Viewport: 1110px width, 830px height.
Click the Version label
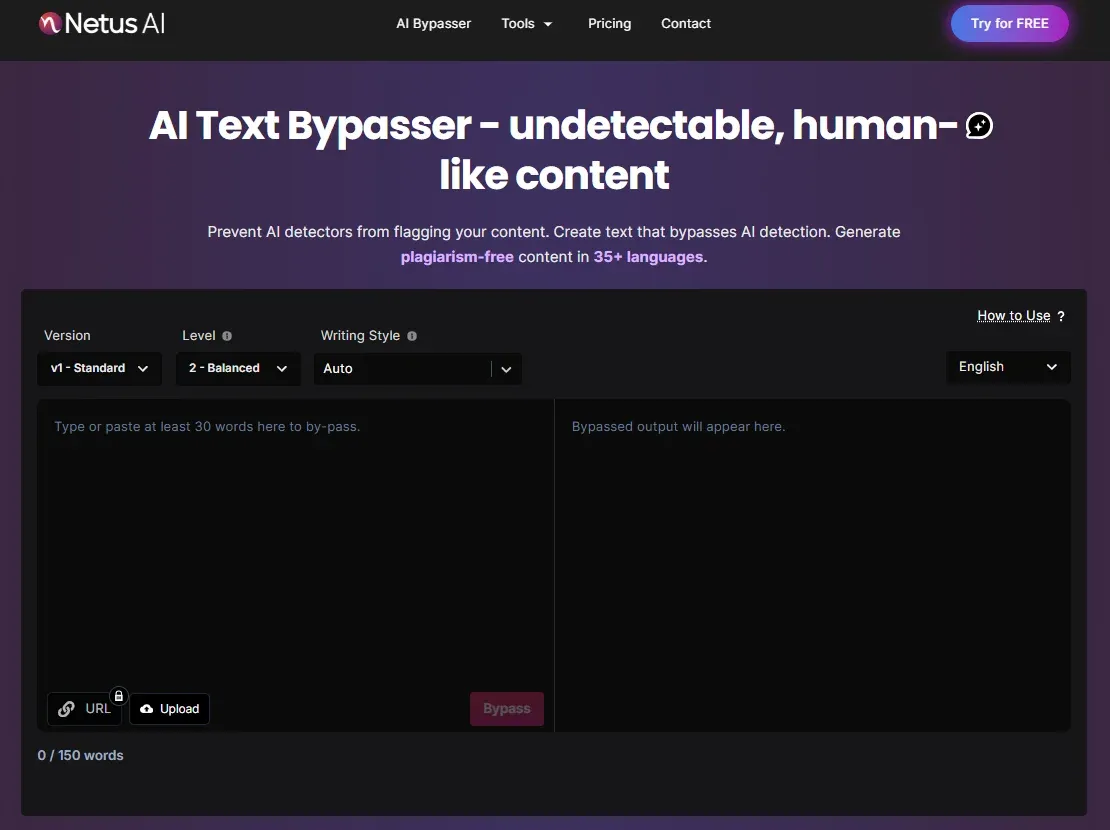coord(67,336)
